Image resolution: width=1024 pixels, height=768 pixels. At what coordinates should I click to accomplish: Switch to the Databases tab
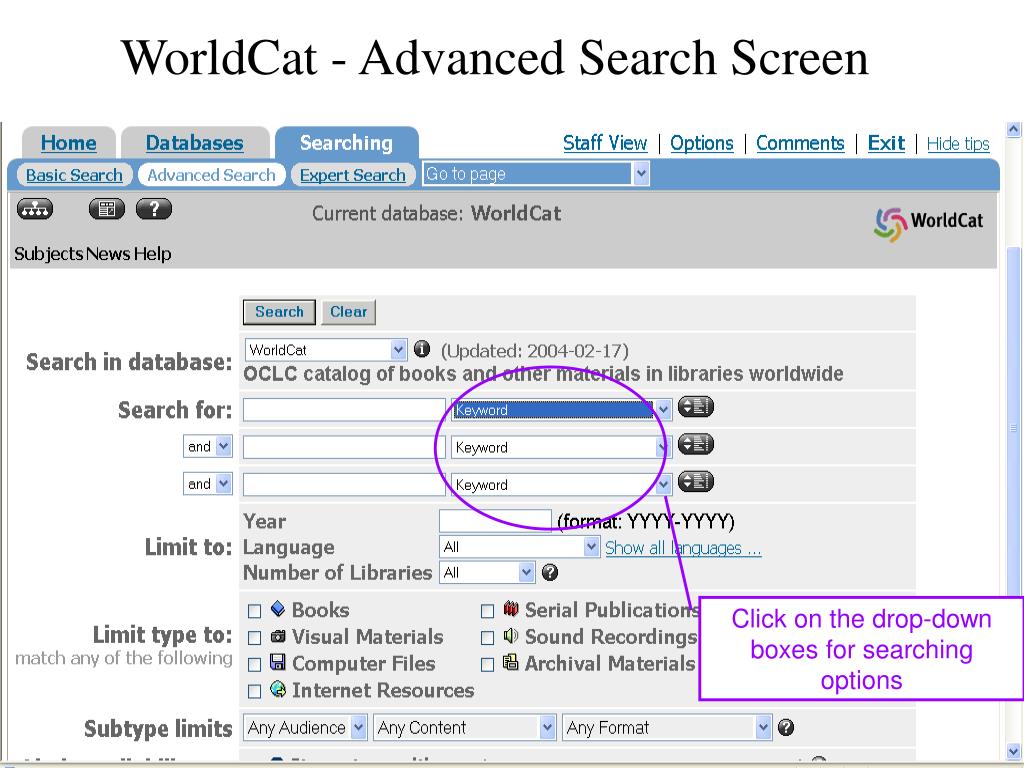pos(195,143)
